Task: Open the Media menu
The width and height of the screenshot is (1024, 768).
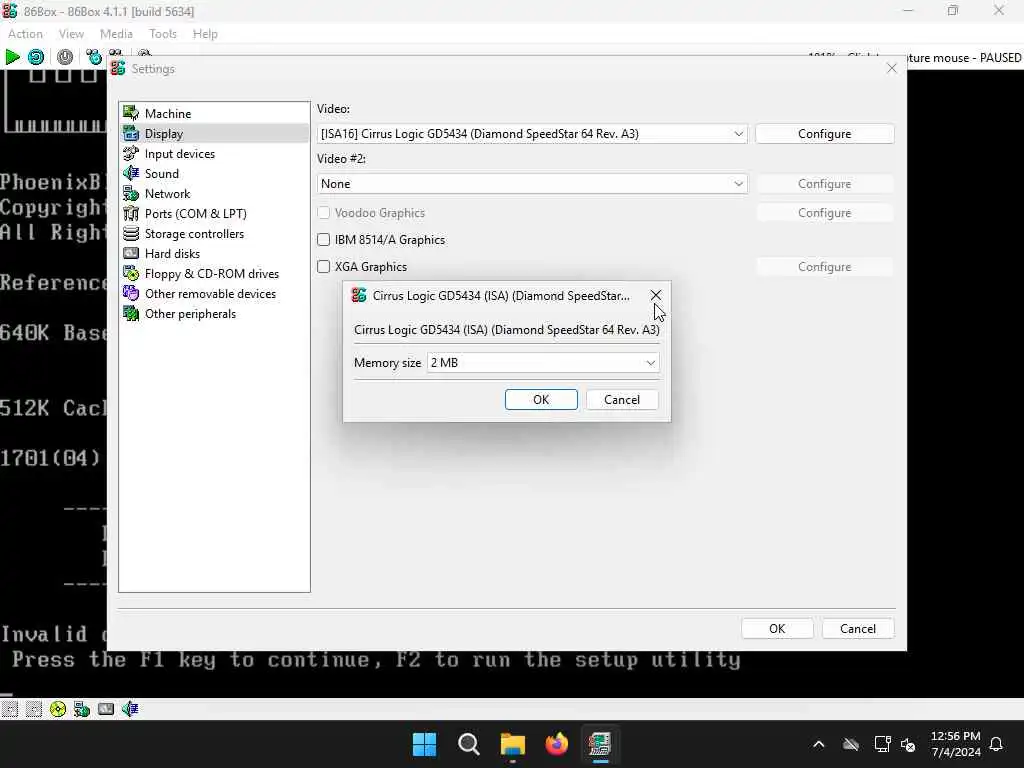Action: (x=116, y=34)
